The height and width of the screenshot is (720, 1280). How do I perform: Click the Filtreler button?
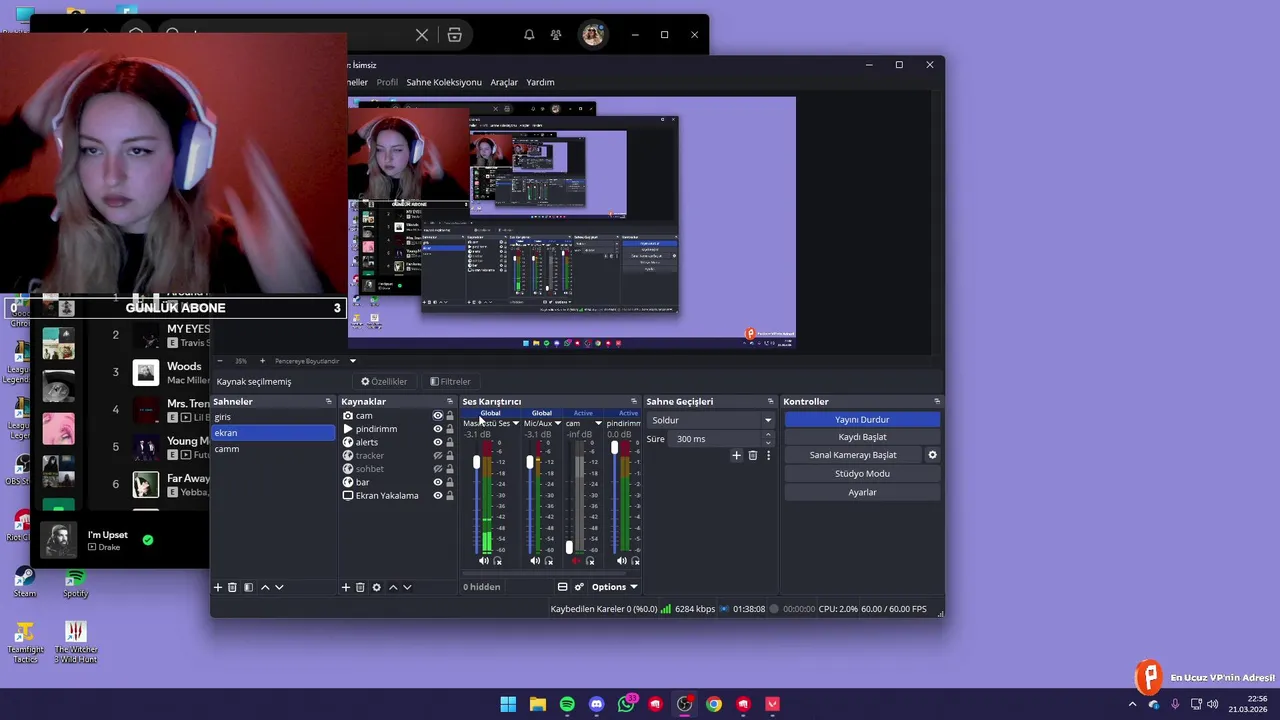point(450,381)
